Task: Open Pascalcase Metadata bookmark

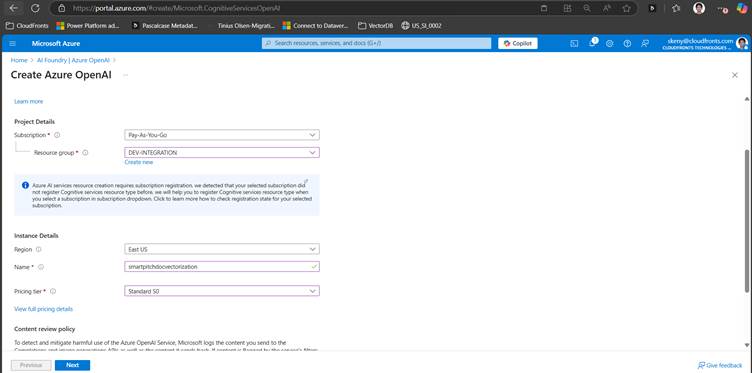Action: (164, 25)
